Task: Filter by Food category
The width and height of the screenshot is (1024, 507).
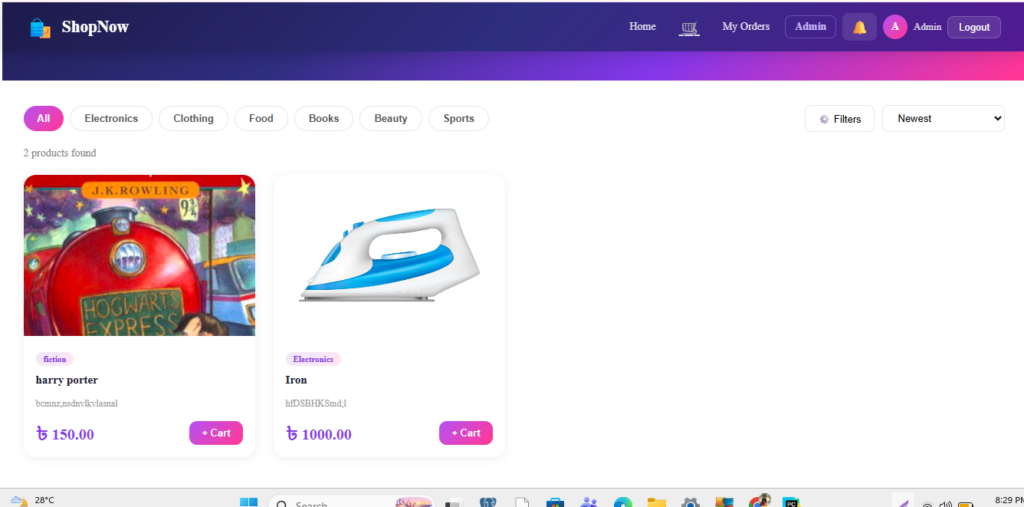Action: (x=261, y=118)
